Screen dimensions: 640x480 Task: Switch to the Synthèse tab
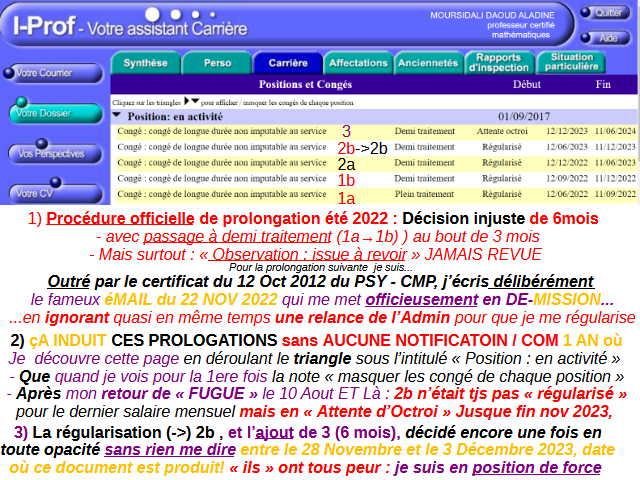click(145, 63)
